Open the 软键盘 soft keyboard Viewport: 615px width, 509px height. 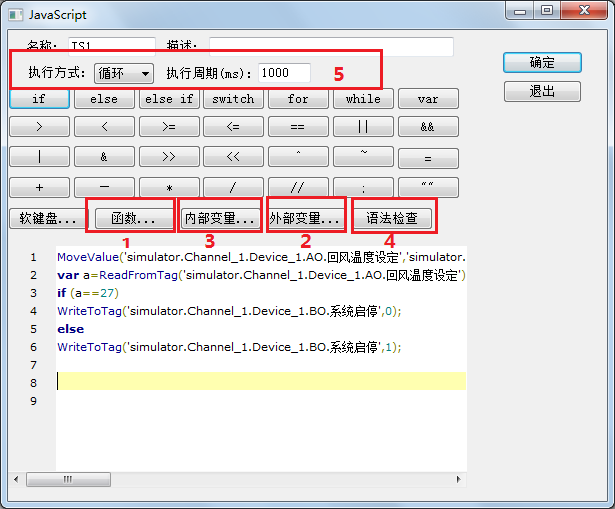[48, 218]
